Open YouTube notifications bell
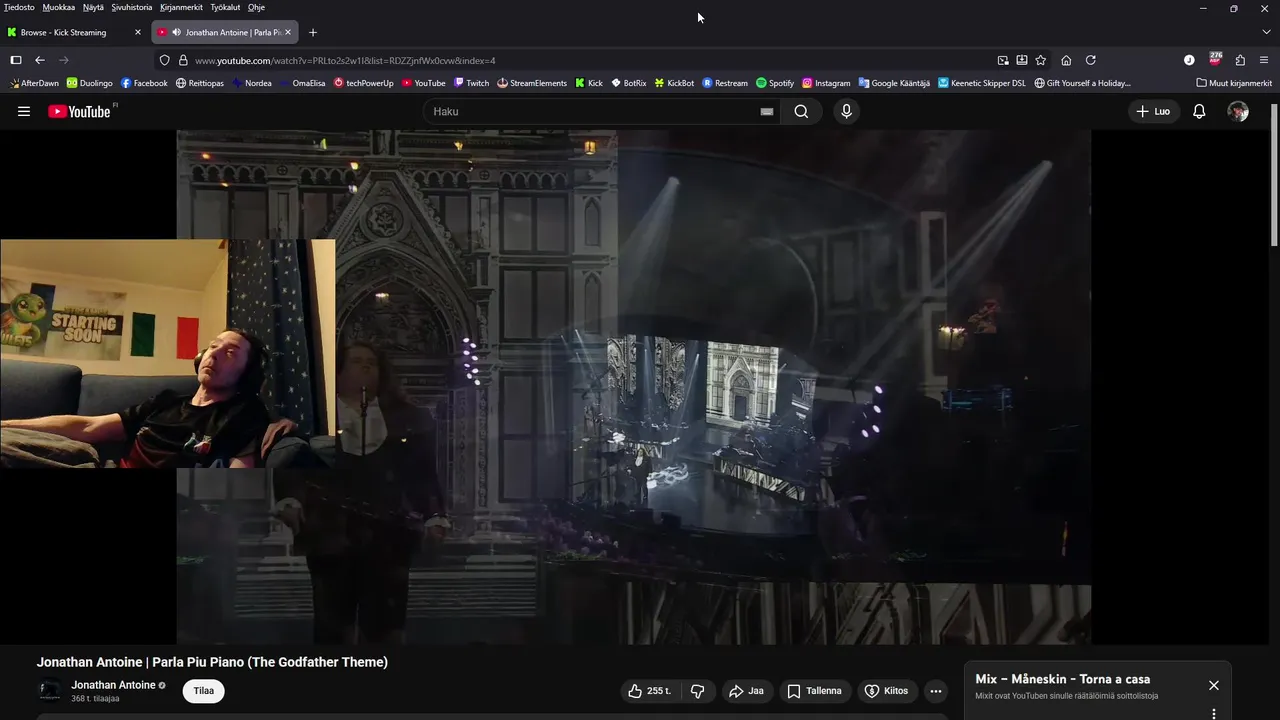Viewport: 1280px width, 720px height. (1199, 111)
